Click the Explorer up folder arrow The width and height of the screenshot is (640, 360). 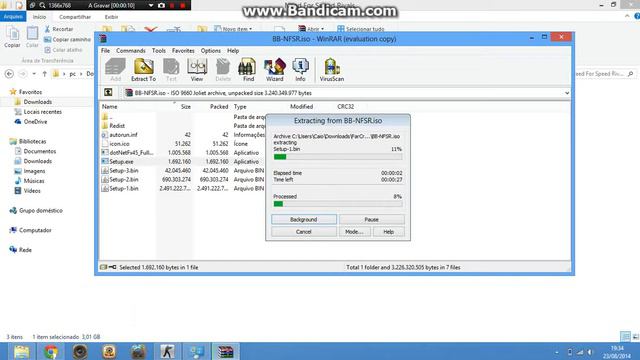coord(44,74)
